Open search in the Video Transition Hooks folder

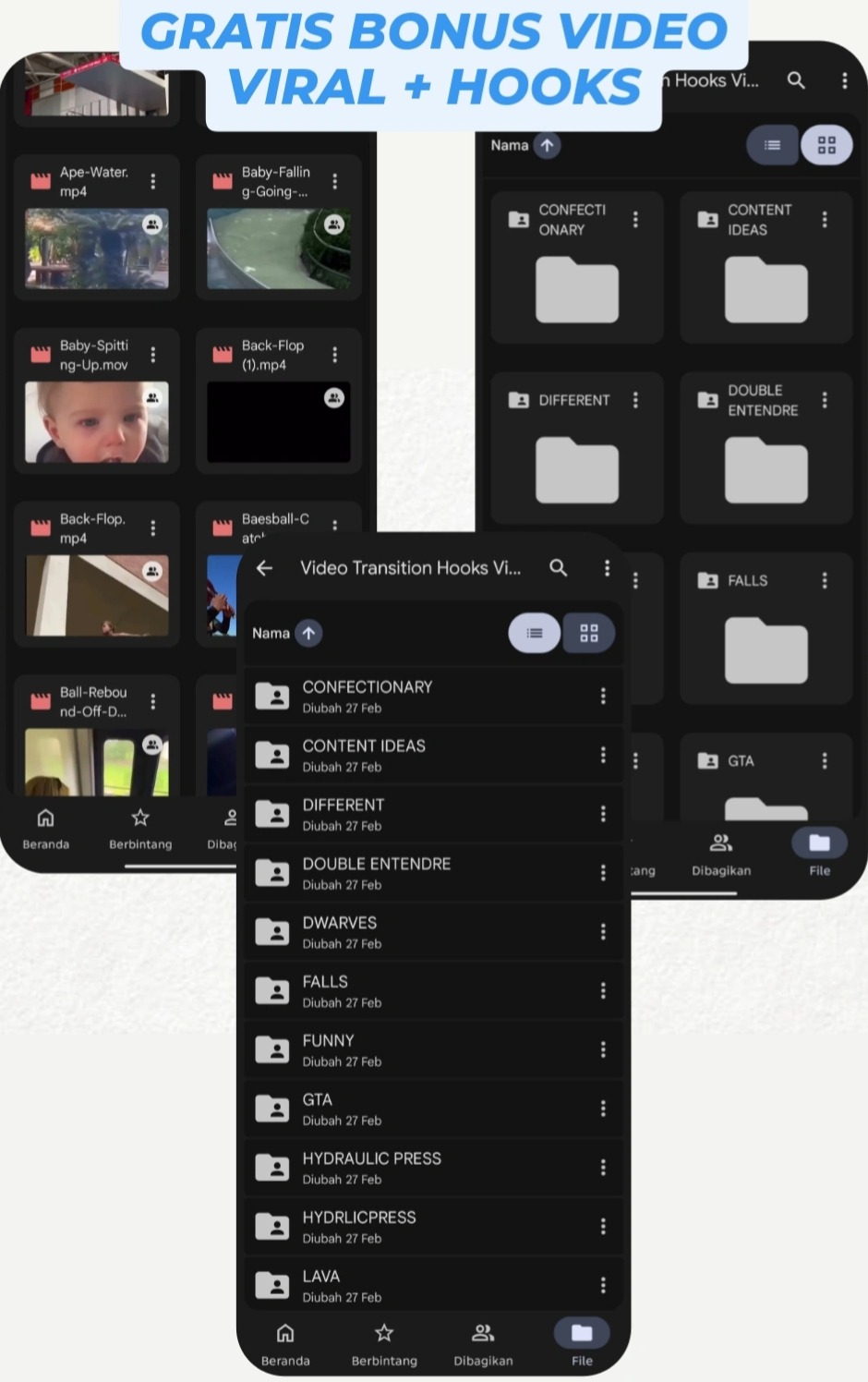(559, 568)
